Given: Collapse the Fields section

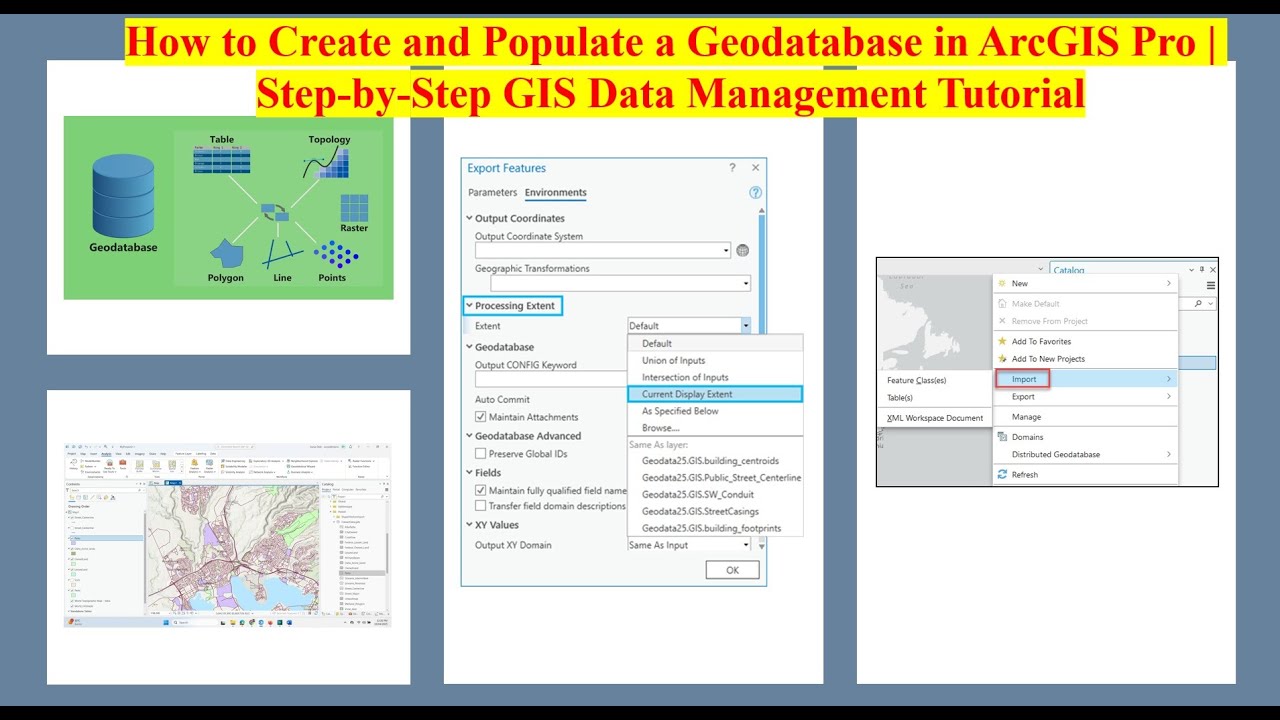Looking at the screenshot, I should click(x=468, y=473).
